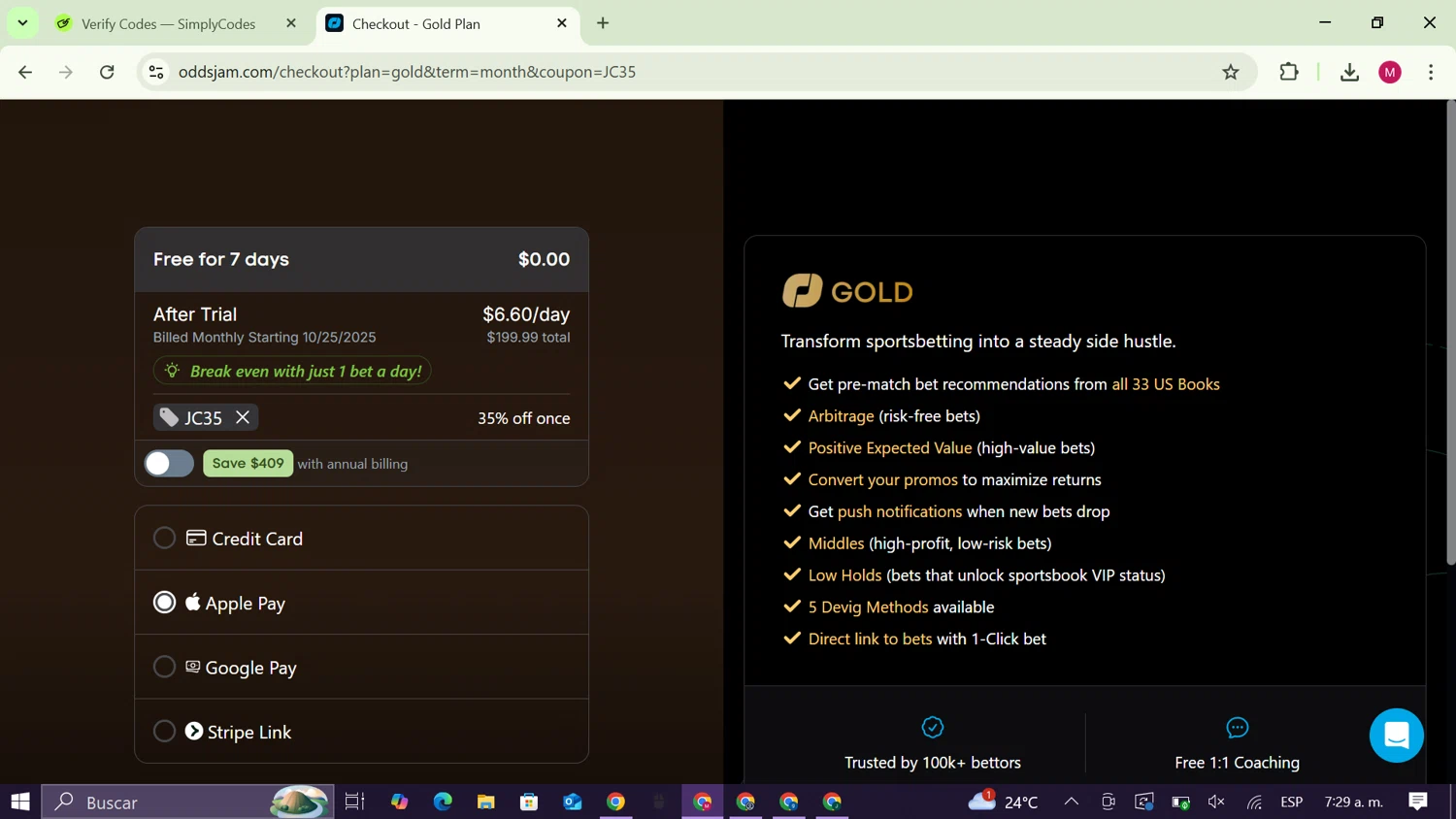Open Wi-Fi network tray icon
1456x819 pixels.
(1254, 802)
